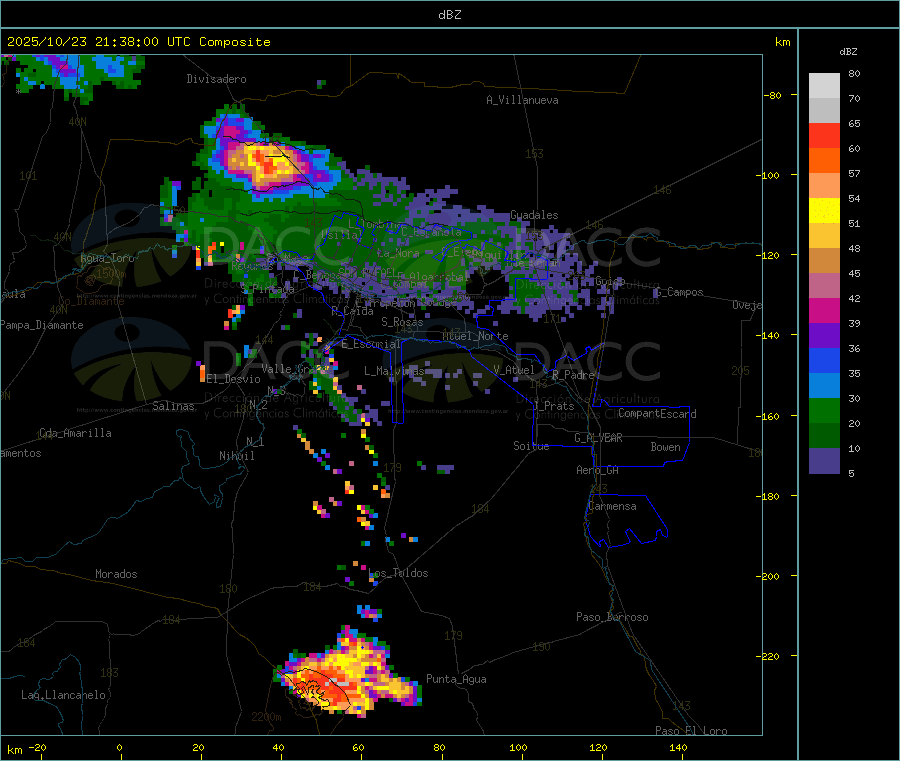Click the Salinas map label

point(173,406)
